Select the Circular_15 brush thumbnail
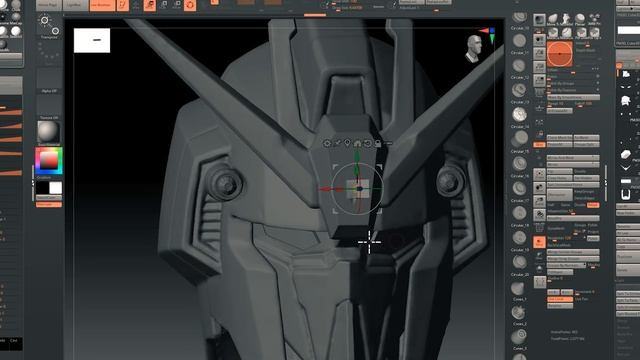 [520, 139]
